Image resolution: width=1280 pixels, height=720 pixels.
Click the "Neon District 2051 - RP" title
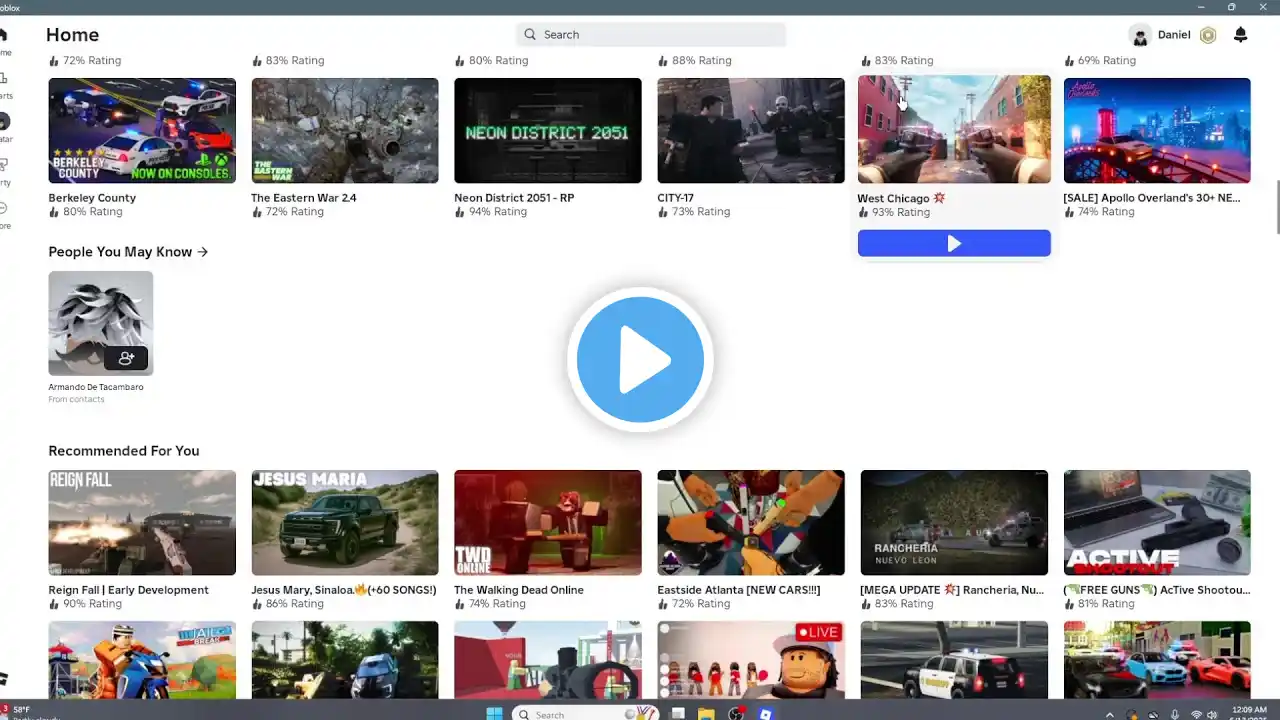[514, 198]
